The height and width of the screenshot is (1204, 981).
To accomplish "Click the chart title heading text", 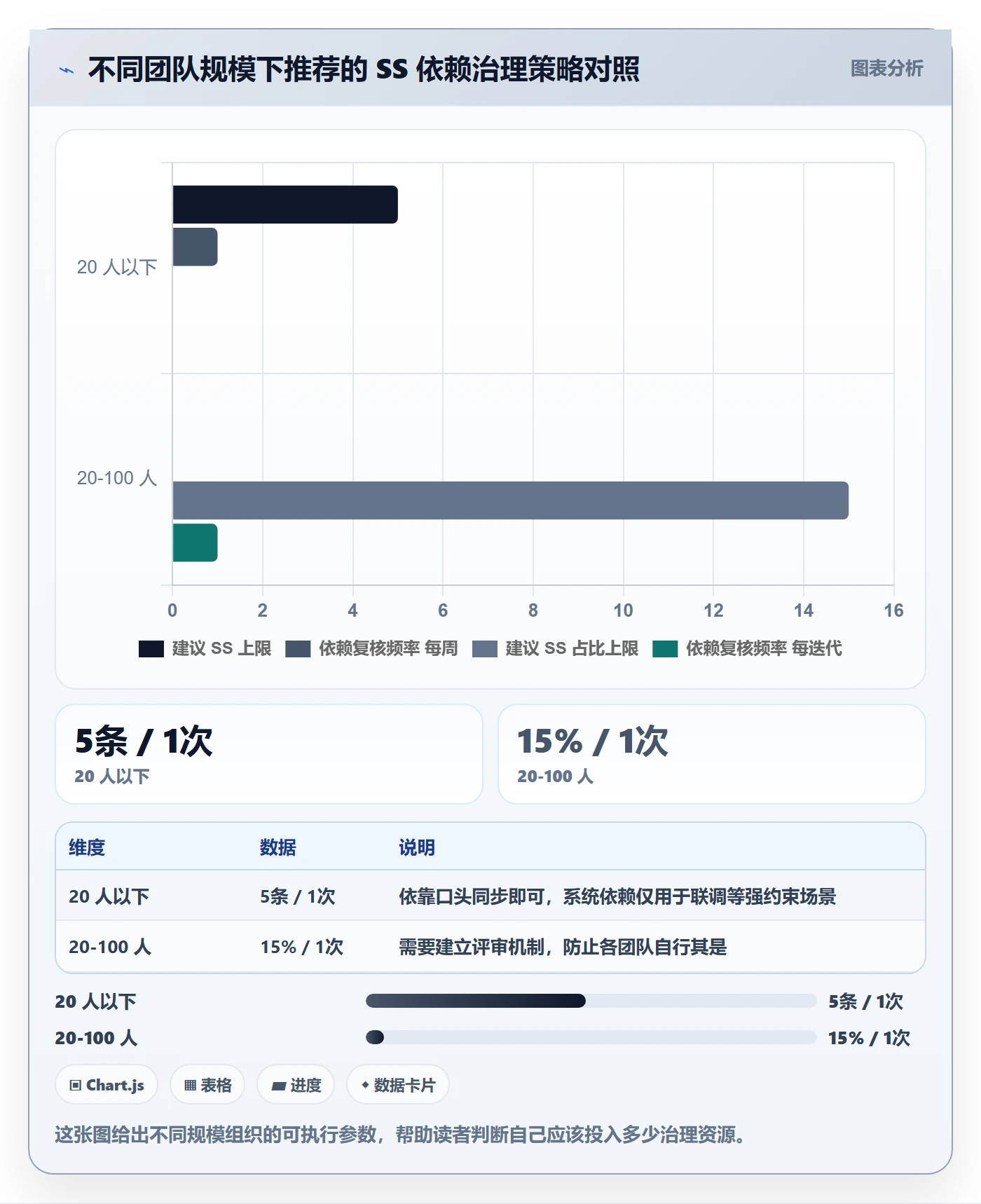I will point(364,69).
